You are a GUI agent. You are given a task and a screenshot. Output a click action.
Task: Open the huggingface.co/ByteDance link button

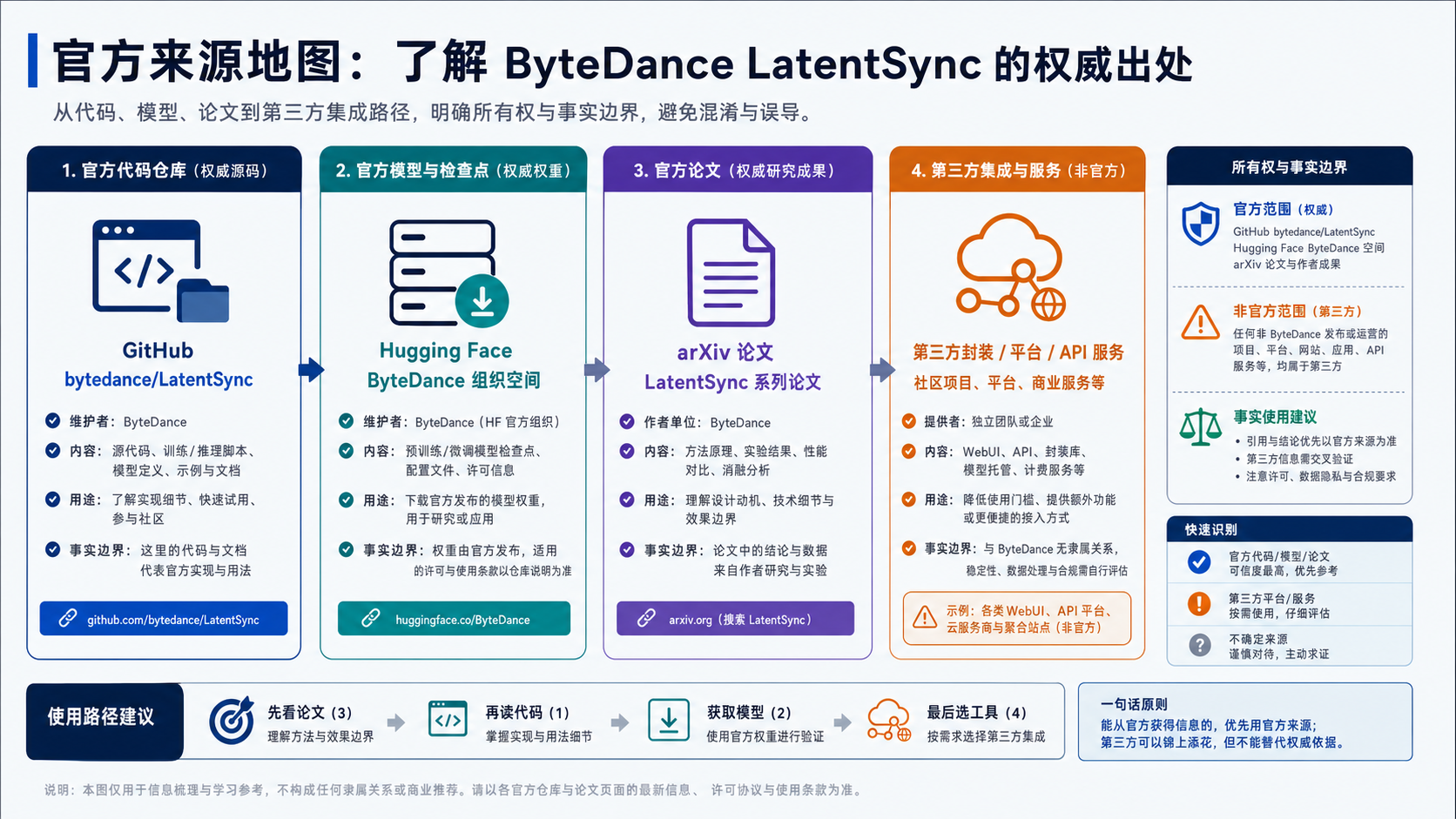[x=454, y=619]
